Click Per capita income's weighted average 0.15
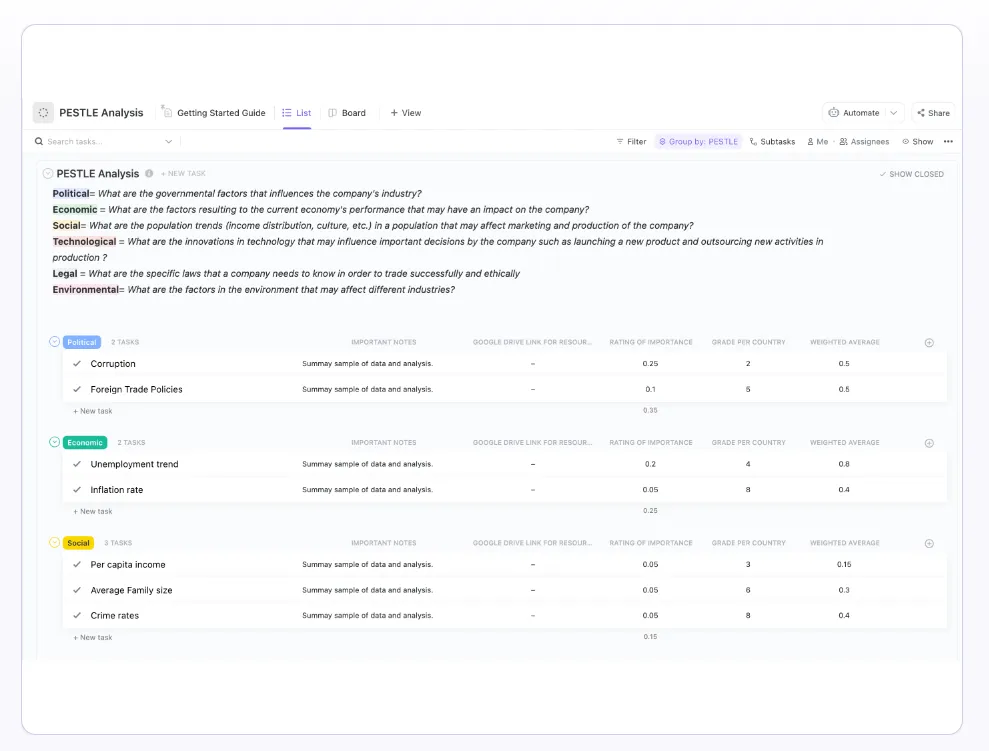Screen dimensions: 989x751 pyautogui.click(x=844, y=564)
